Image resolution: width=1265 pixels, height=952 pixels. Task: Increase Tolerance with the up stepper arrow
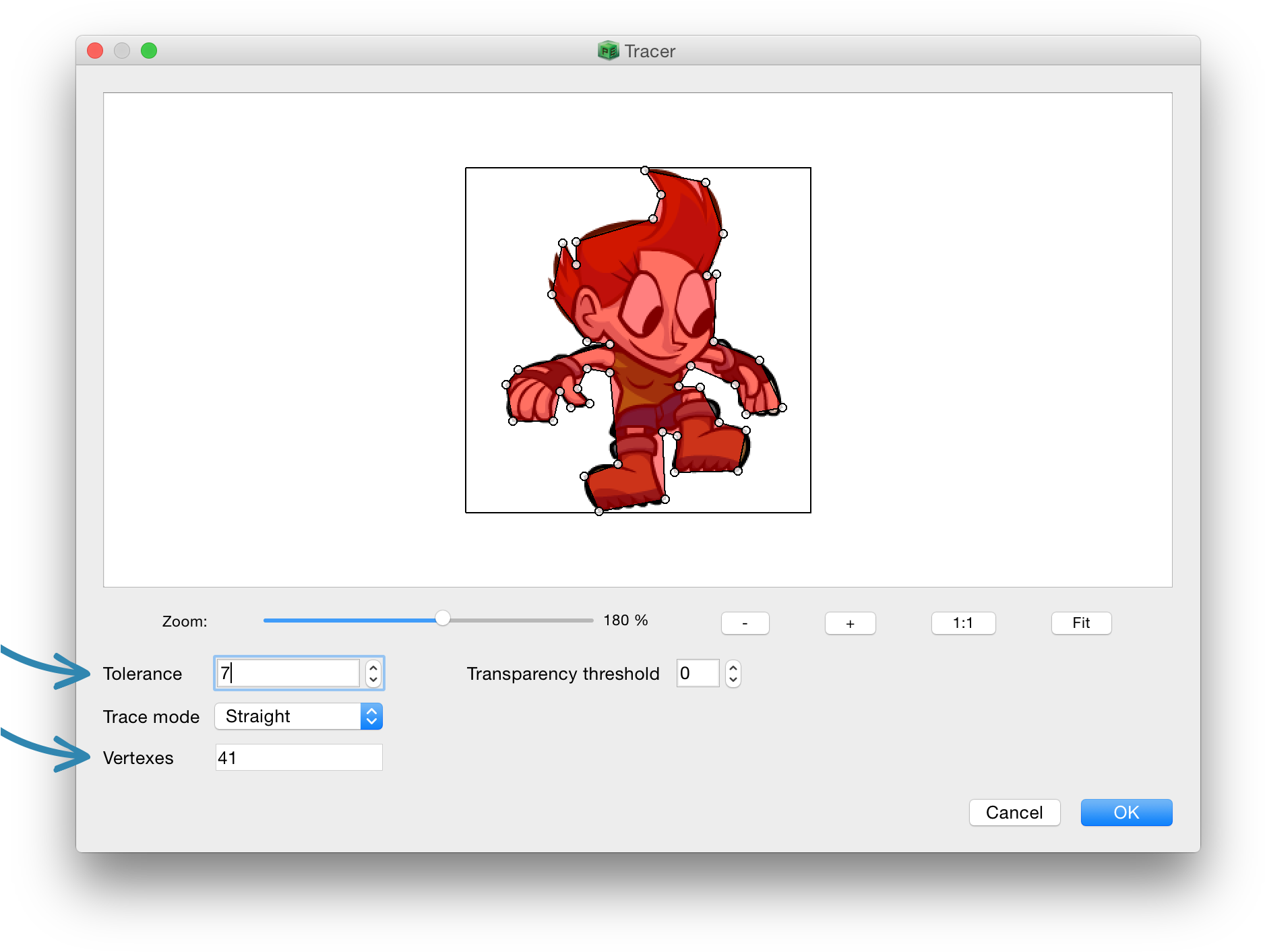pos(373,668)
